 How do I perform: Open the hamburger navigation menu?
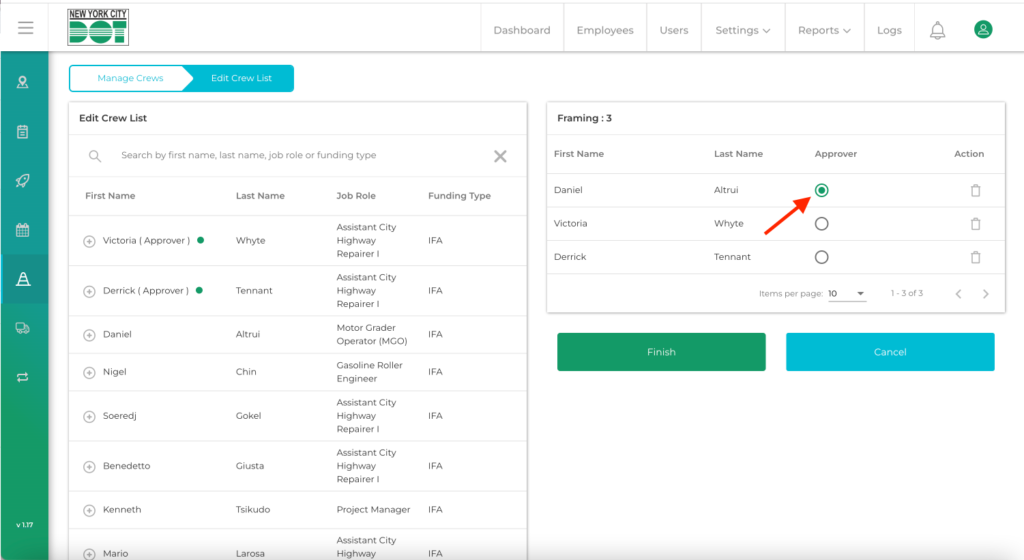click(25, 28)
